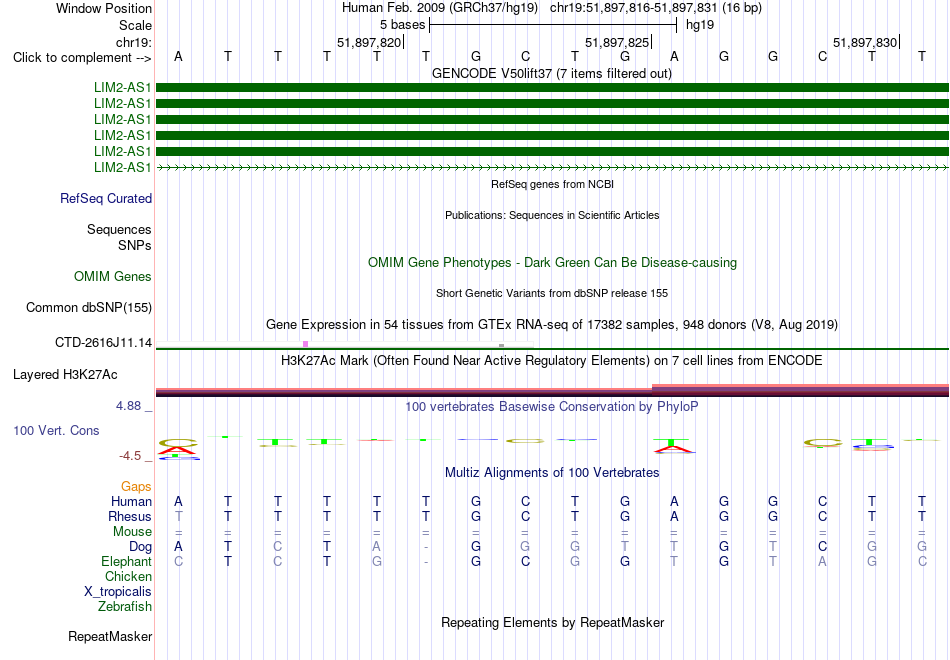The height and width of the screenshot is (660, 950).
Task: Click the LIM2-AS1 intron line with arrows
Action: (552, 167)
